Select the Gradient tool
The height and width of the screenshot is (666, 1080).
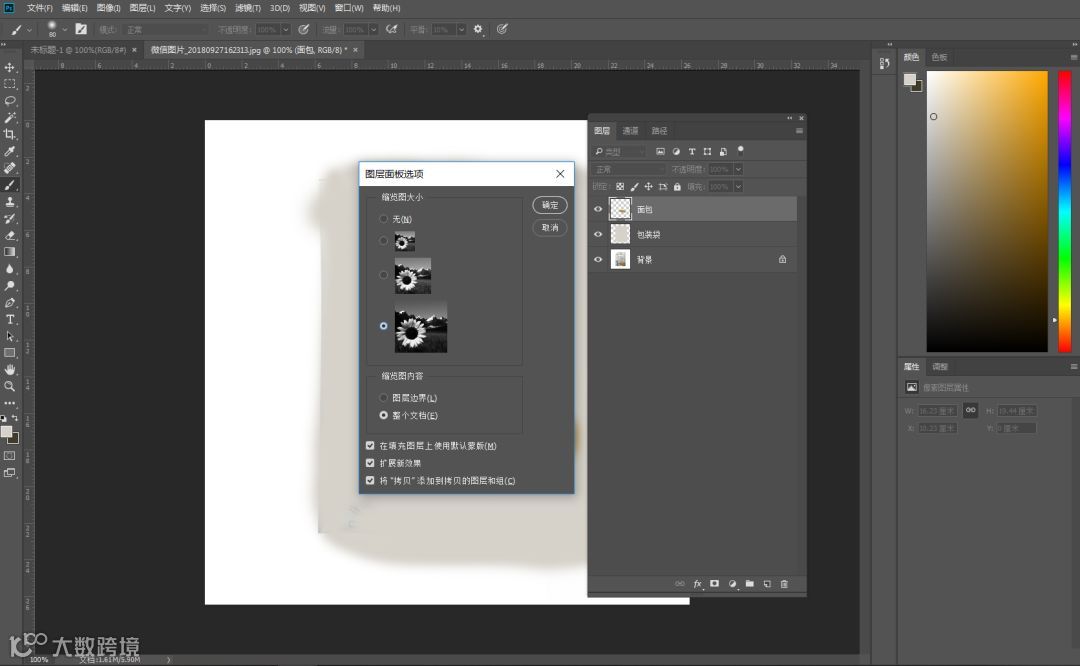(10, 252)
